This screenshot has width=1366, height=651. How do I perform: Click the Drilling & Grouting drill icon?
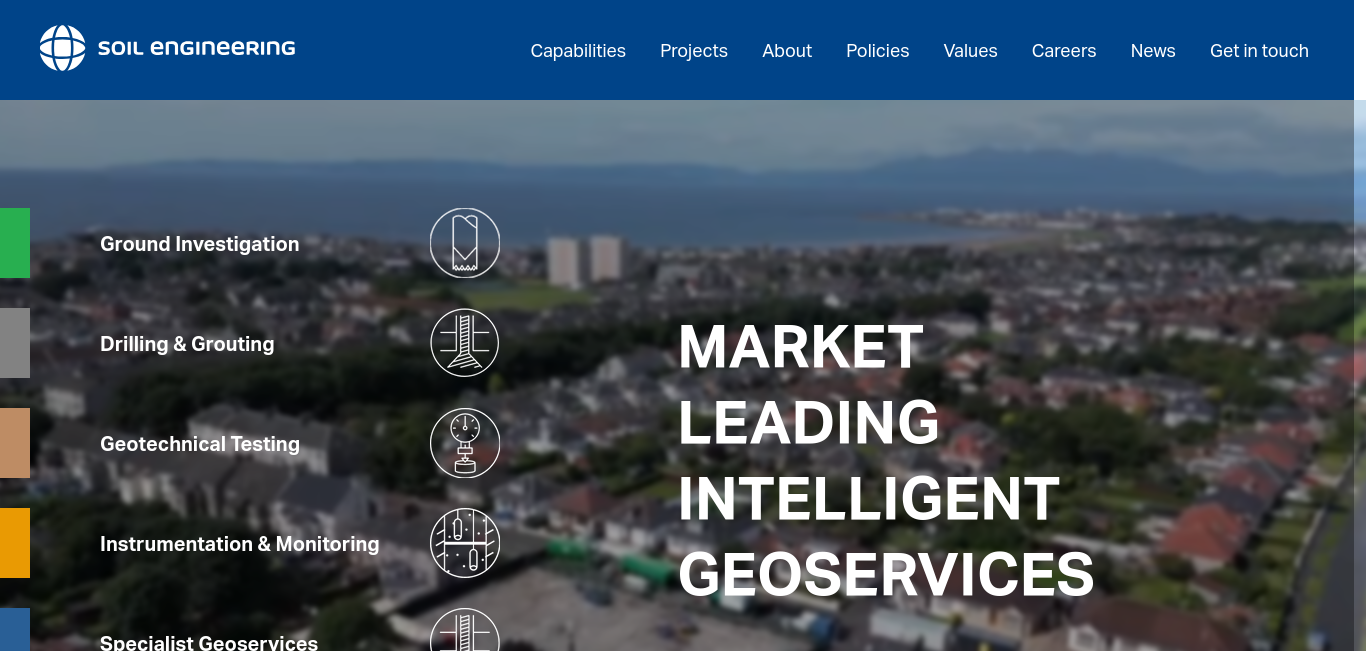(x=465, y=343)
